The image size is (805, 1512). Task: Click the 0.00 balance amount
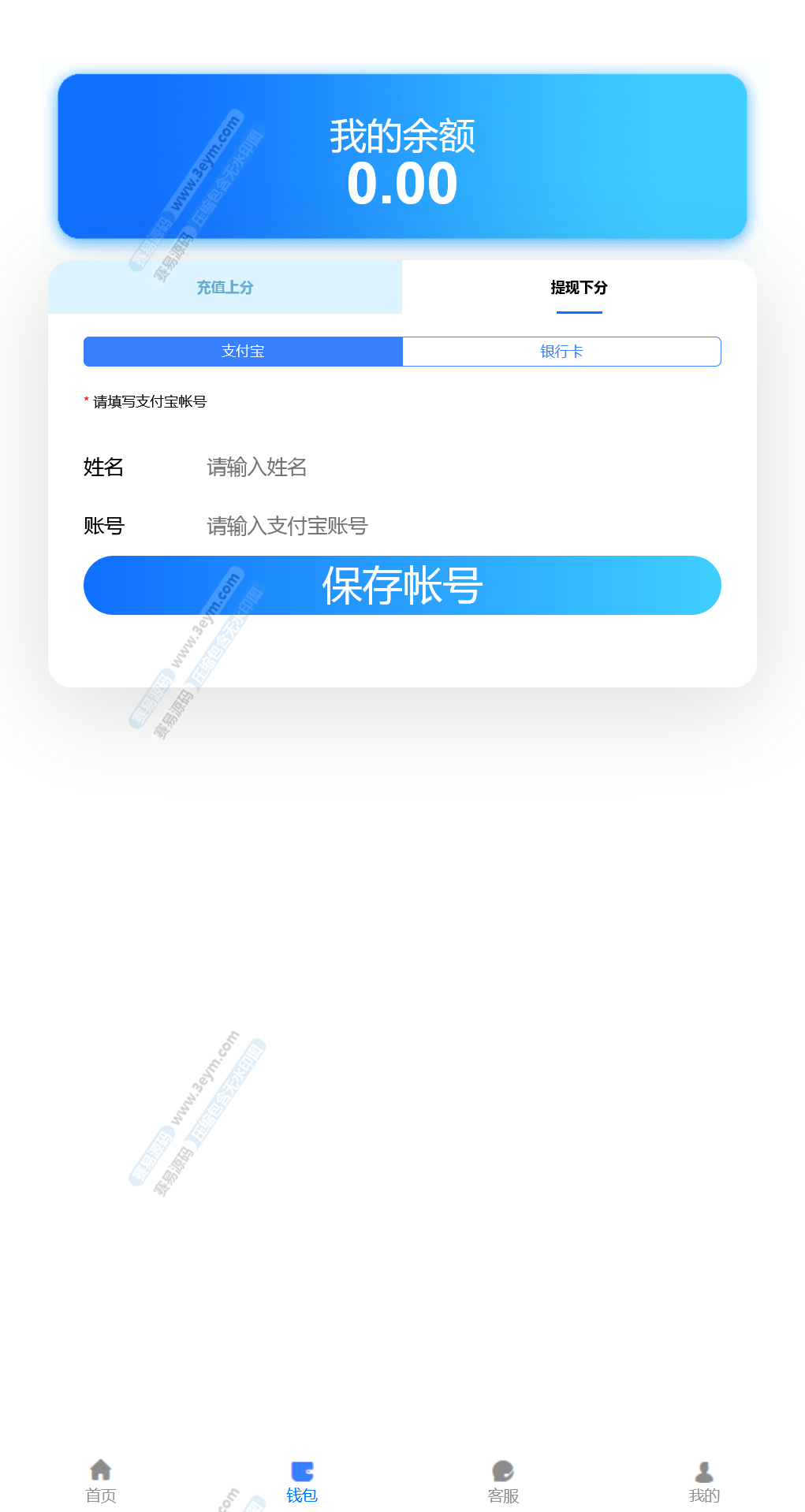pyautogui.click(x=402, y=184)
